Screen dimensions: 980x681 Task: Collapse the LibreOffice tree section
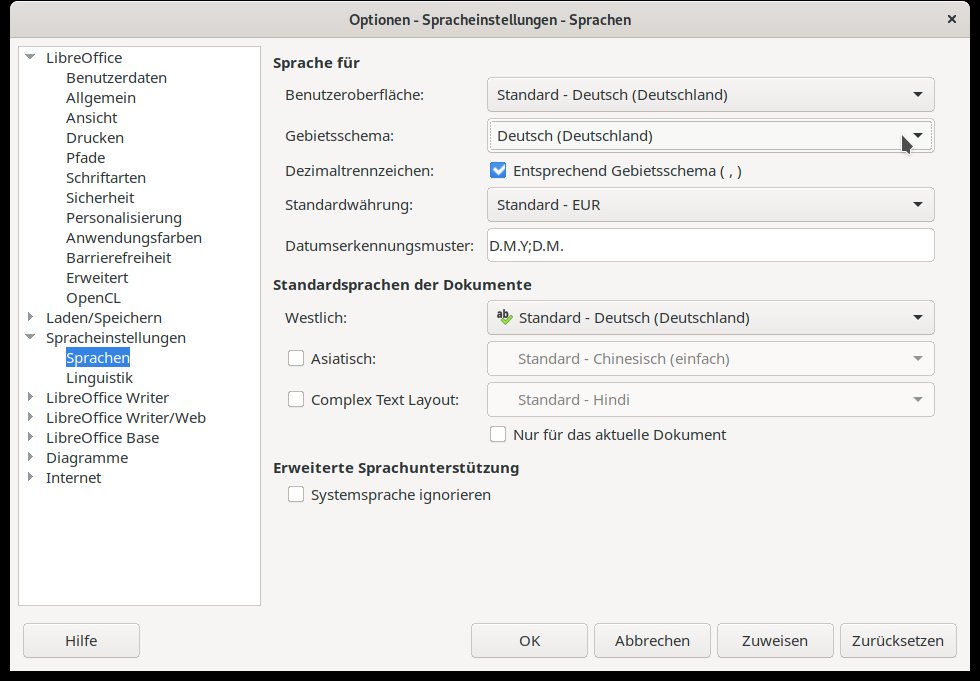(x=30, y=57)
